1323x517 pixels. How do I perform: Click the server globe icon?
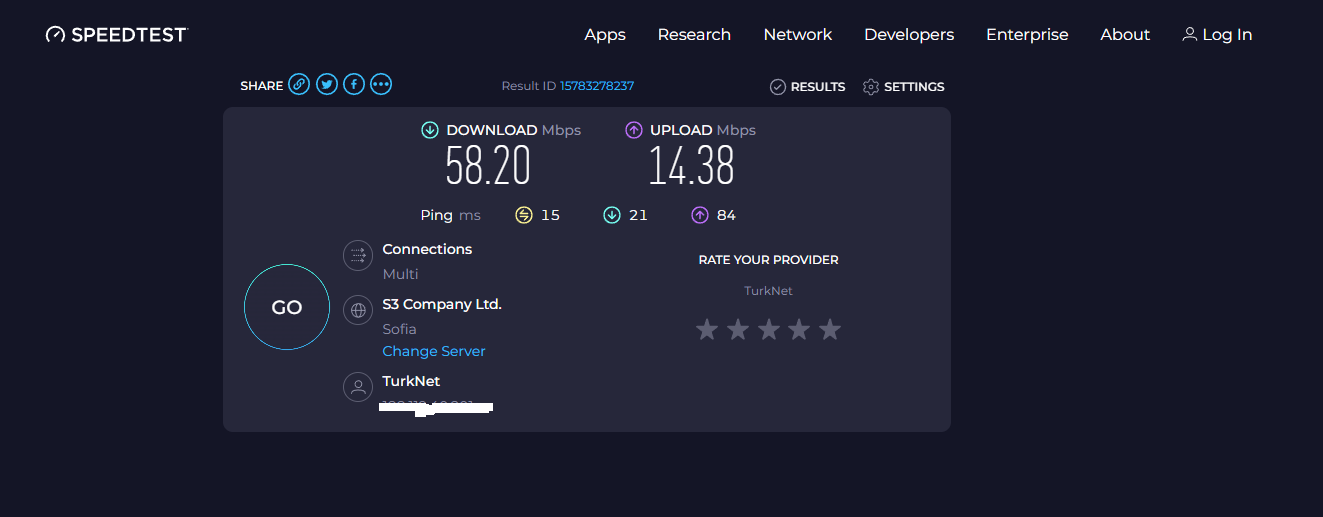coord(358,310)
